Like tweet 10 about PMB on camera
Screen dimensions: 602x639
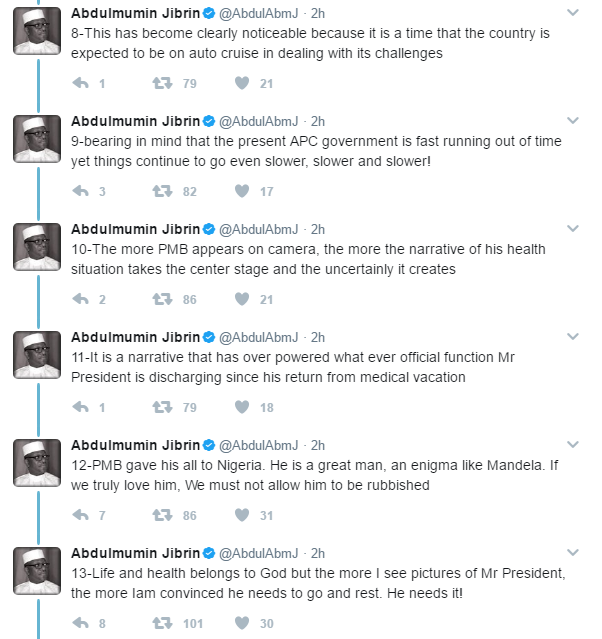[242, 300]
